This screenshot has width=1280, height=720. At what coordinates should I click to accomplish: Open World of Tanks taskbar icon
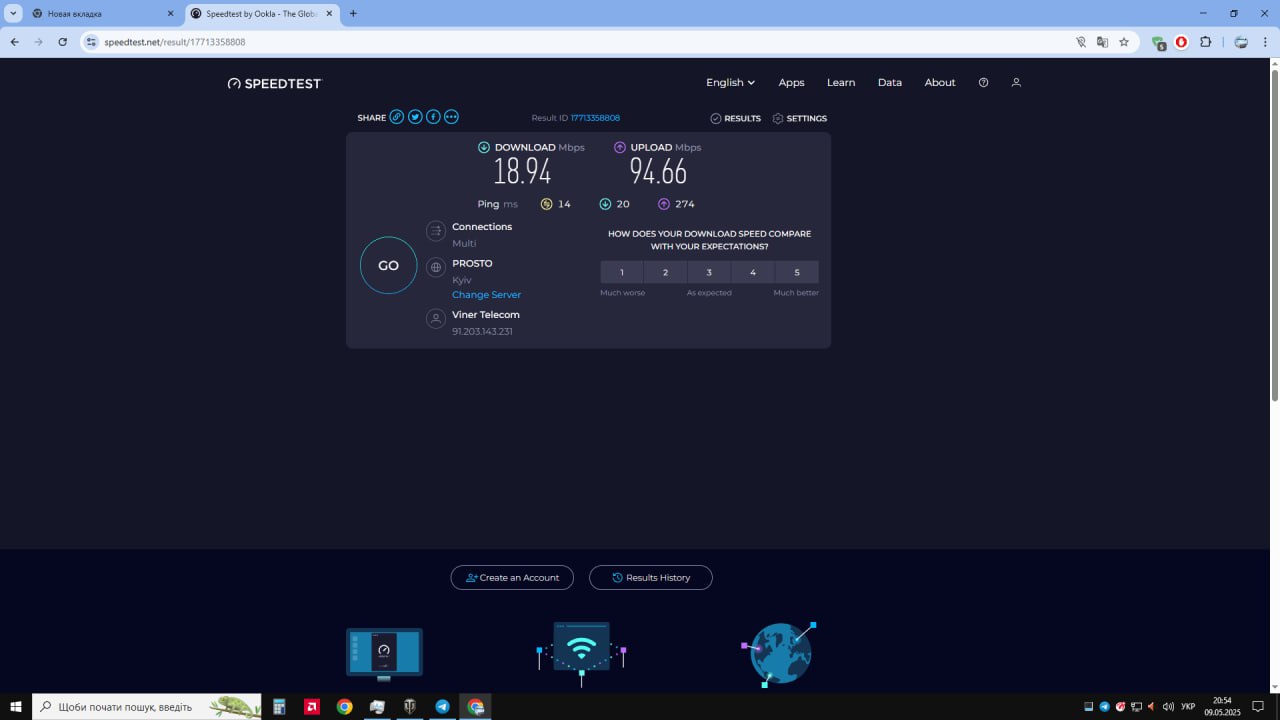410,707
